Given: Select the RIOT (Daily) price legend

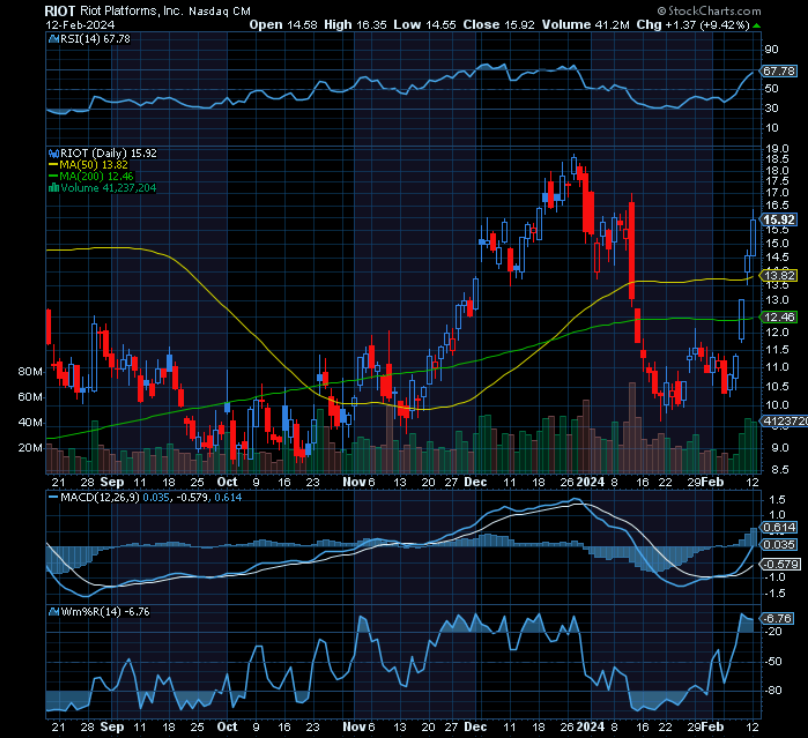Looking at the screenshot, I should click(102, 154).
